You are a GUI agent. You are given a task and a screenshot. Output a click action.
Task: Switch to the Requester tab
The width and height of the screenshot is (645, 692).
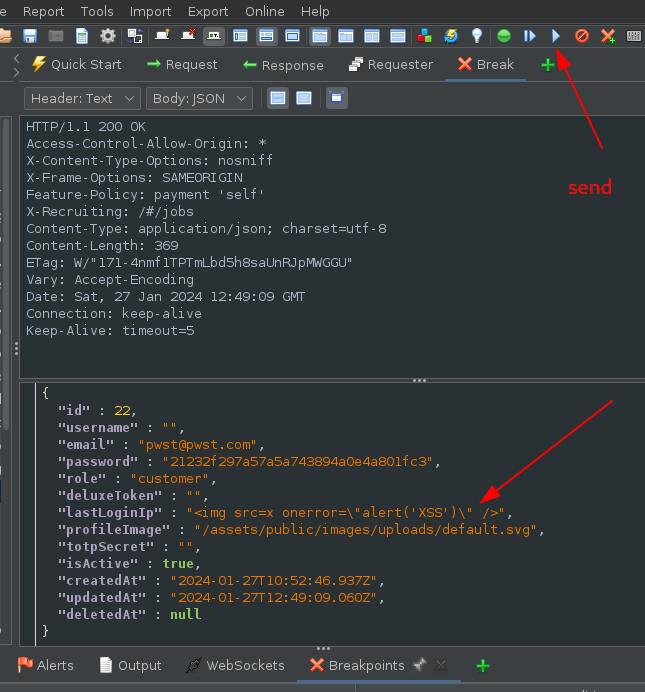(x=390, y=64)
